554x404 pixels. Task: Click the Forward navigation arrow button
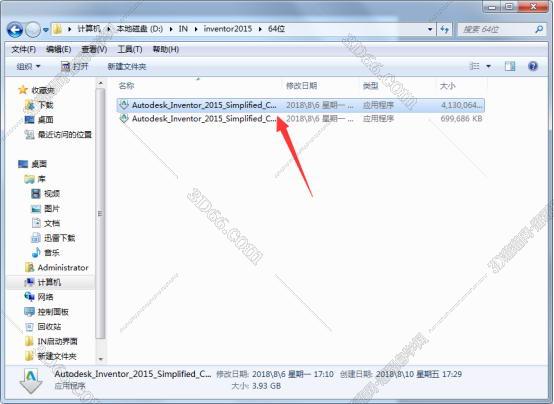click(x=33, y=30)
